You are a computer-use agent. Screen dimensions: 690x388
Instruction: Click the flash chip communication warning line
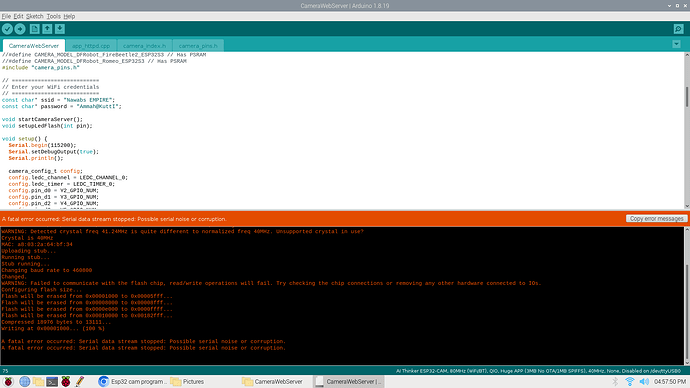pyautogui.click(x=271, y=283)
